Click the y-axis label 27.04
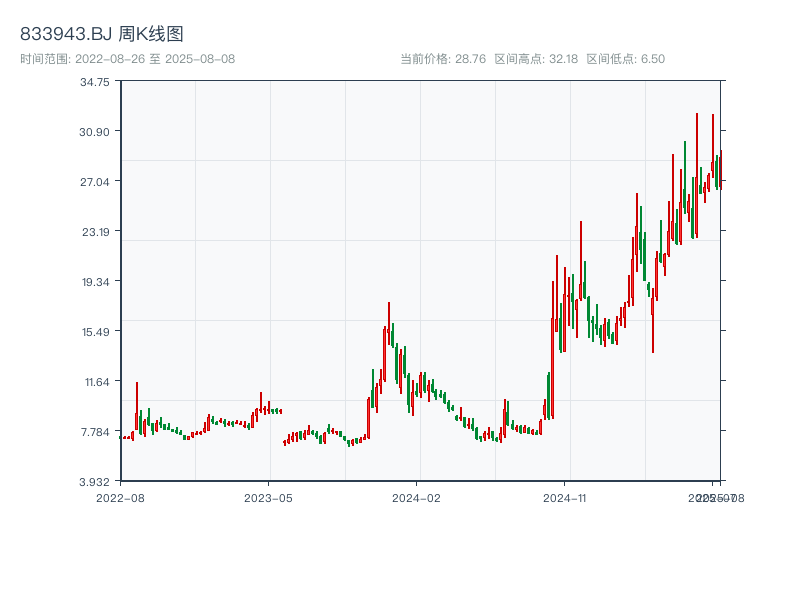The image size is (800, 600). click(x=94, y=182)
